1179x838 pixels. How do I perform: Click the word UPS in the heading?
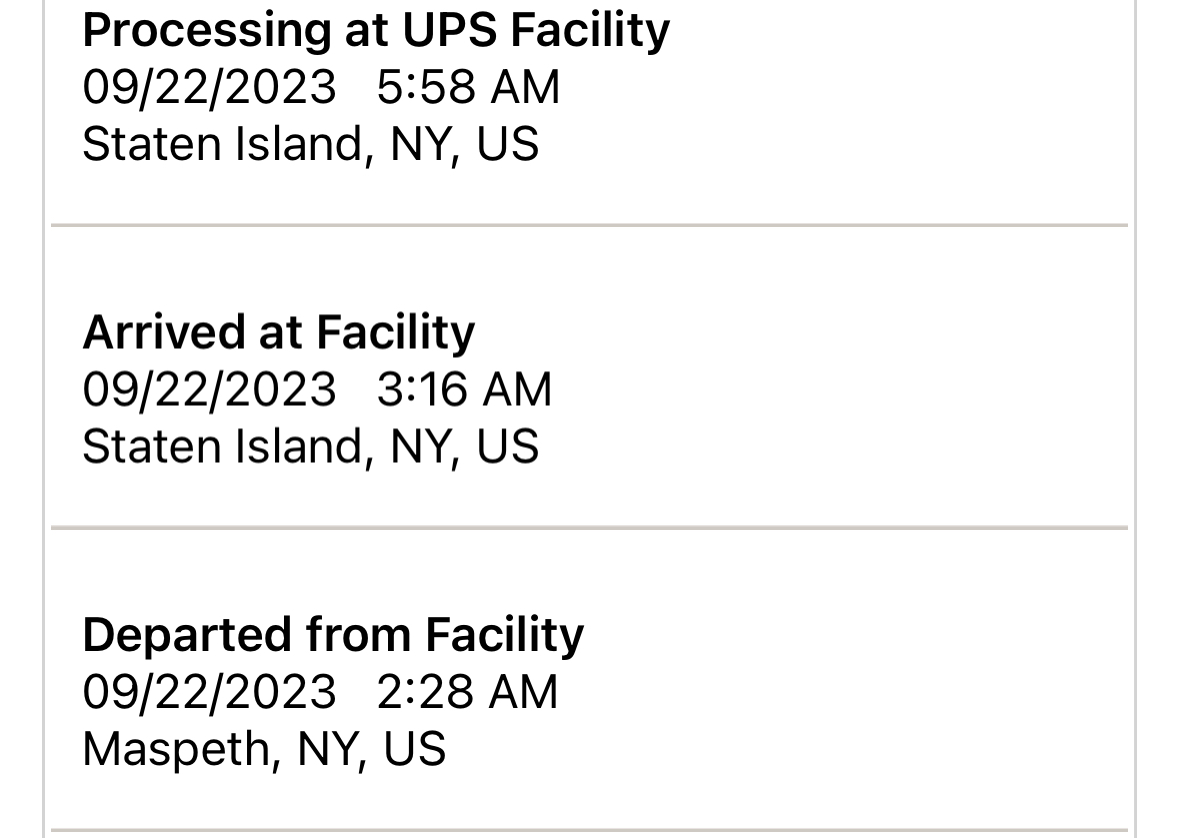(x=450, y=30)
